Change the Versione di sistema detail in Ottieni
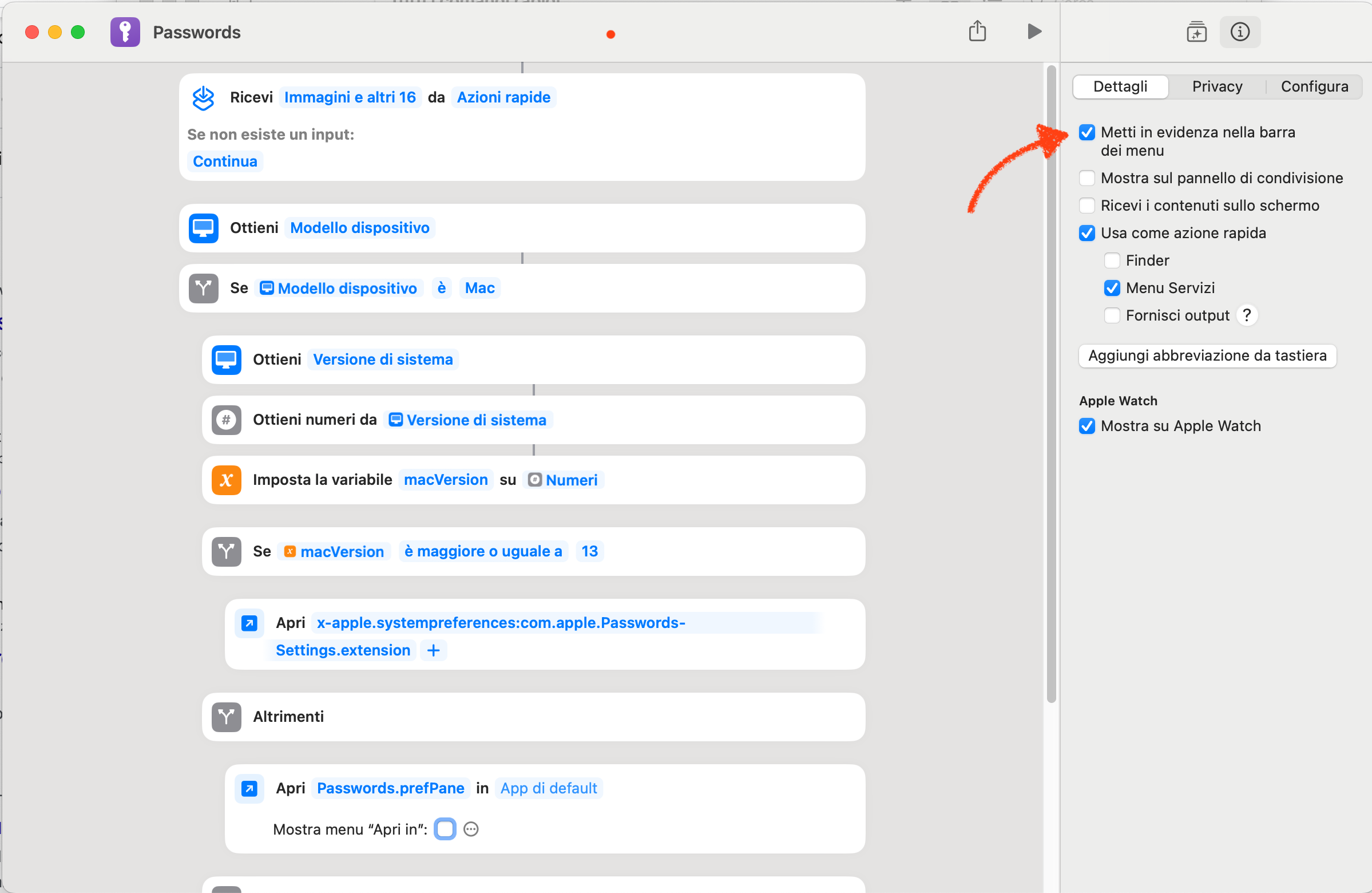 click(x=383, y=360)
